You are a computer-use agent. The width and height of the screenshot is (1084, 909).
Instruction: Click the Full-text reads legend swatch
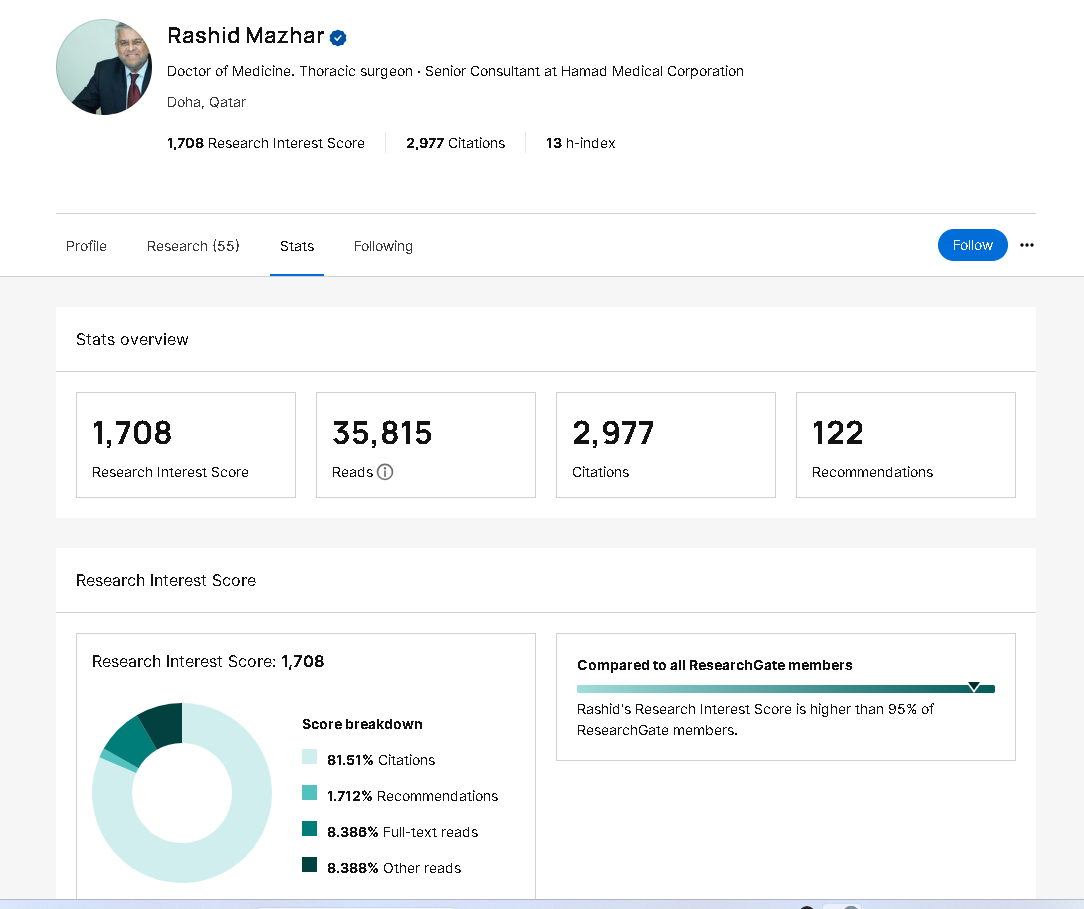310,830
